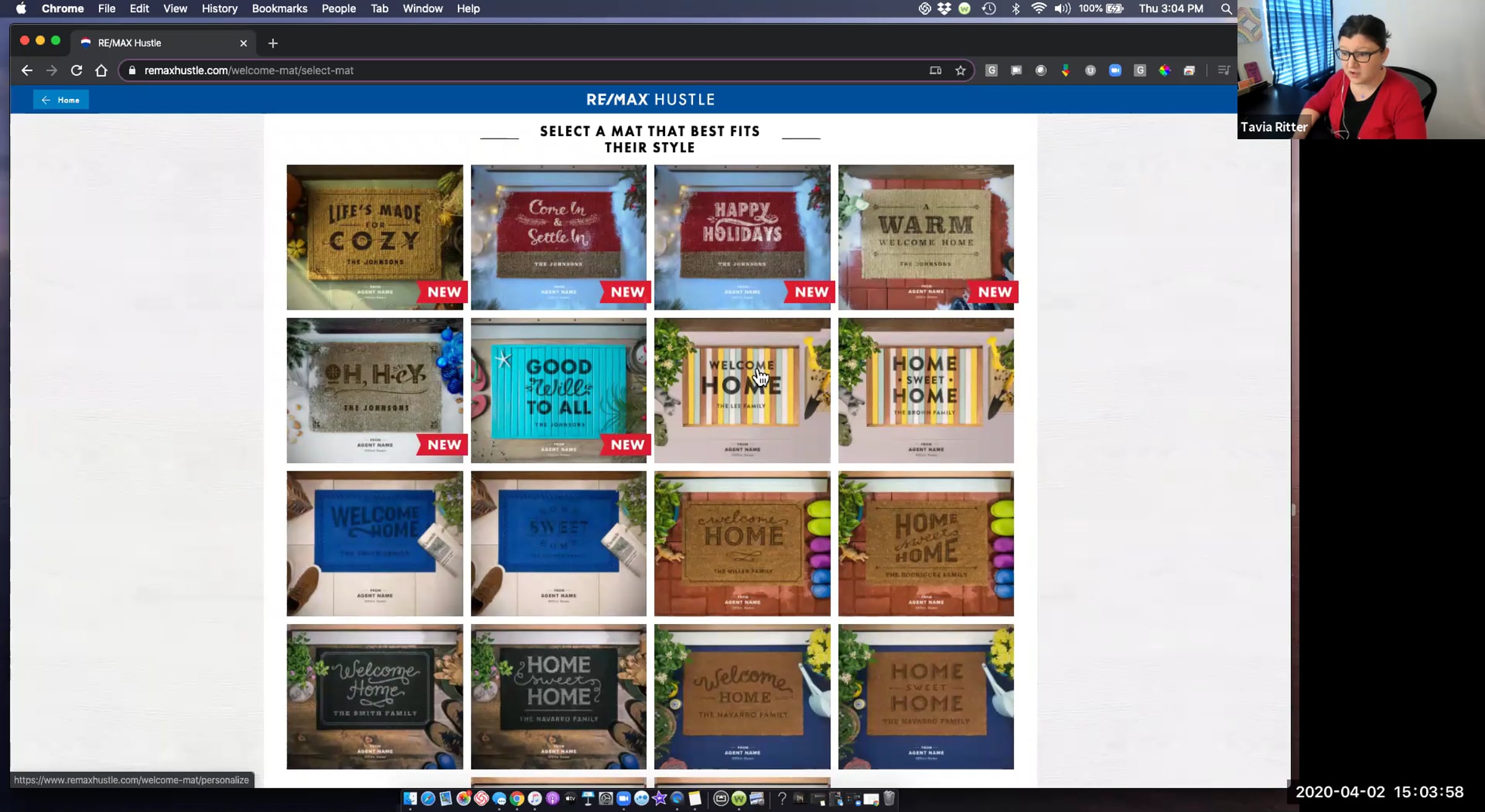Viewport: 1485px width, 812px height.
Task: Choose blue Welcome Home mat thumbnail
Action: click(374, 544)
